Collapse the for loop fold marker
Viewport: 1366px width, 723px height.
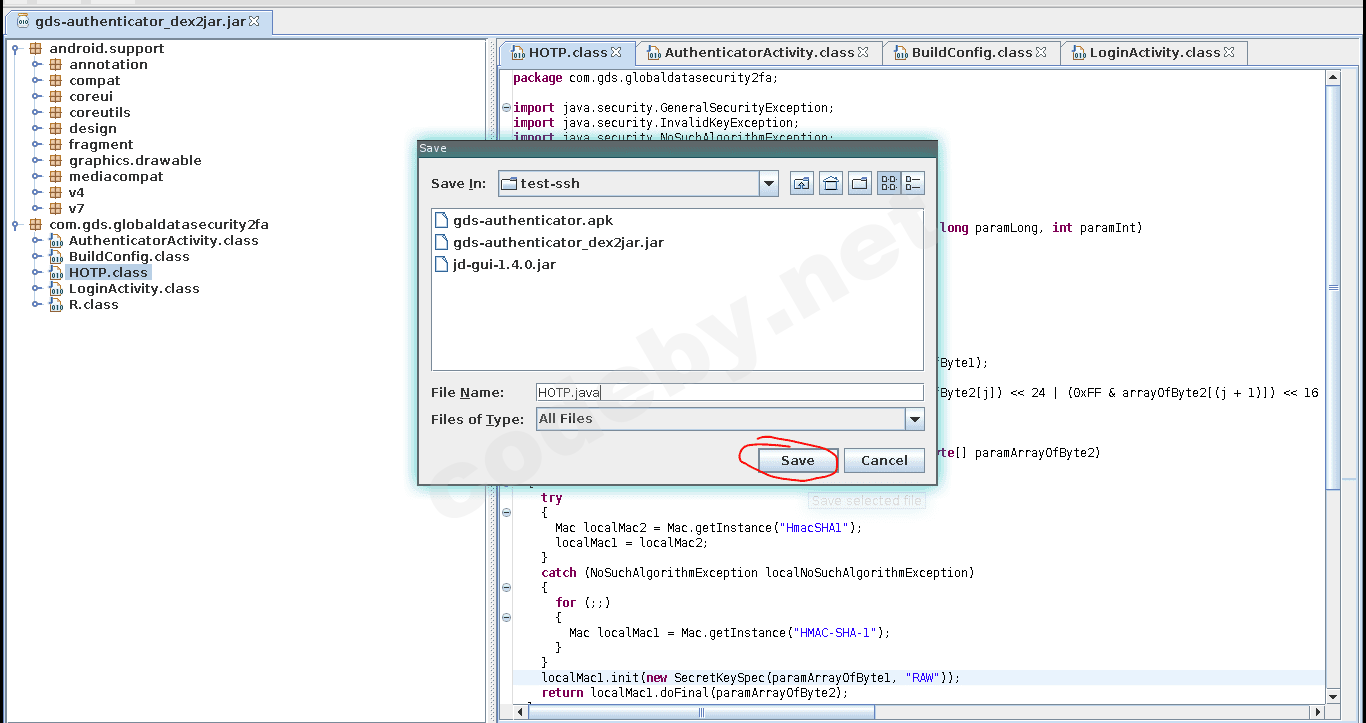(x=506, y=618)
